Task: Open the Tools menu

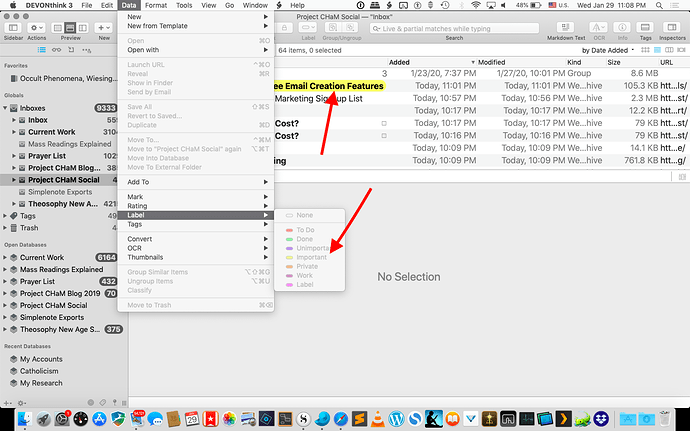Action: point(184,5)
